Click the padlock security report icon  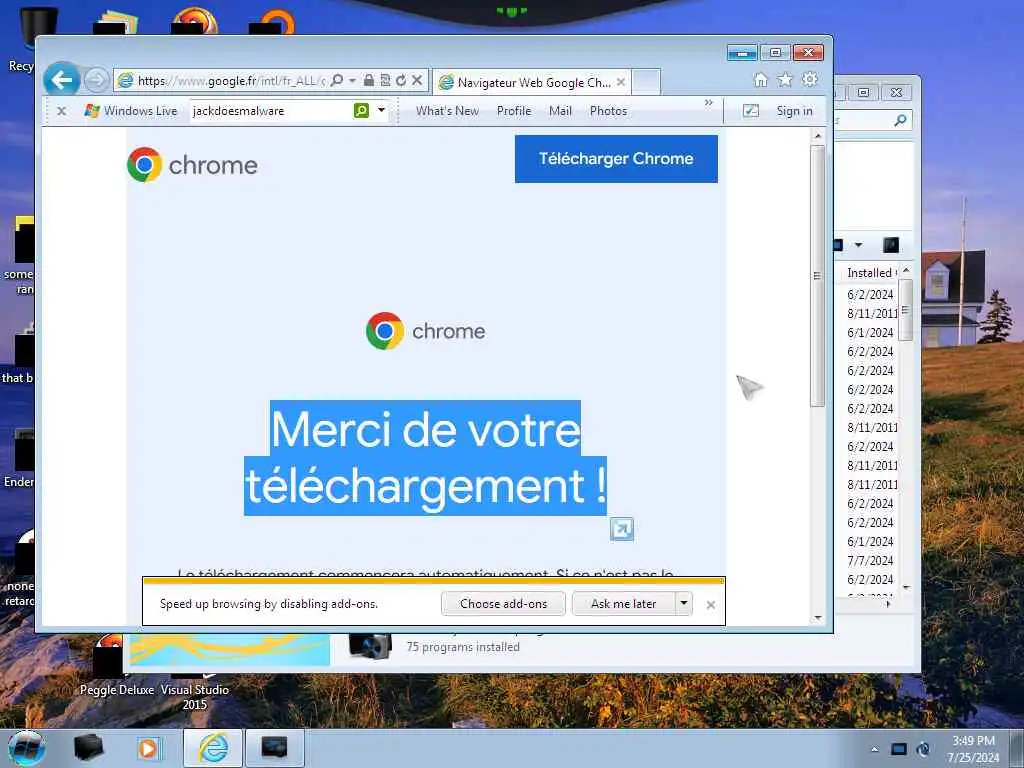tap(369, 80)
